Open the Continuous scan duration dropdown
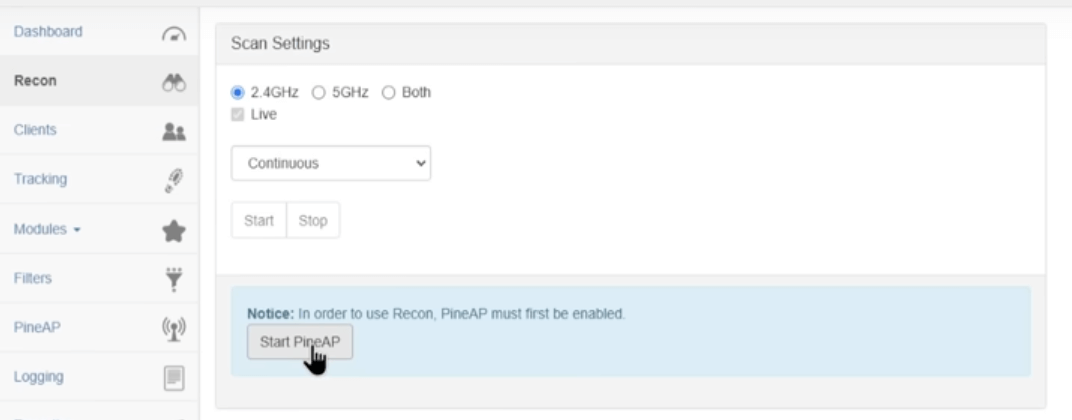Image resolution: width=1072 pixels, height=420 pixels. point(331,163)
